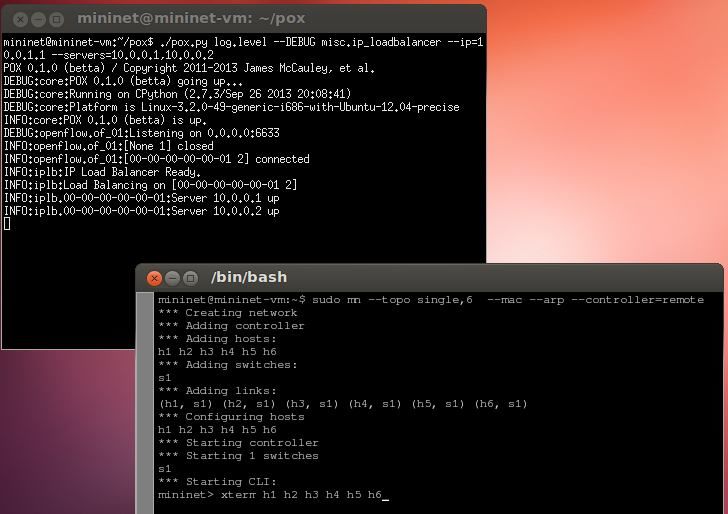Click the '*** Starting CLI:' line
728x514 pixels.
point(217,481)
